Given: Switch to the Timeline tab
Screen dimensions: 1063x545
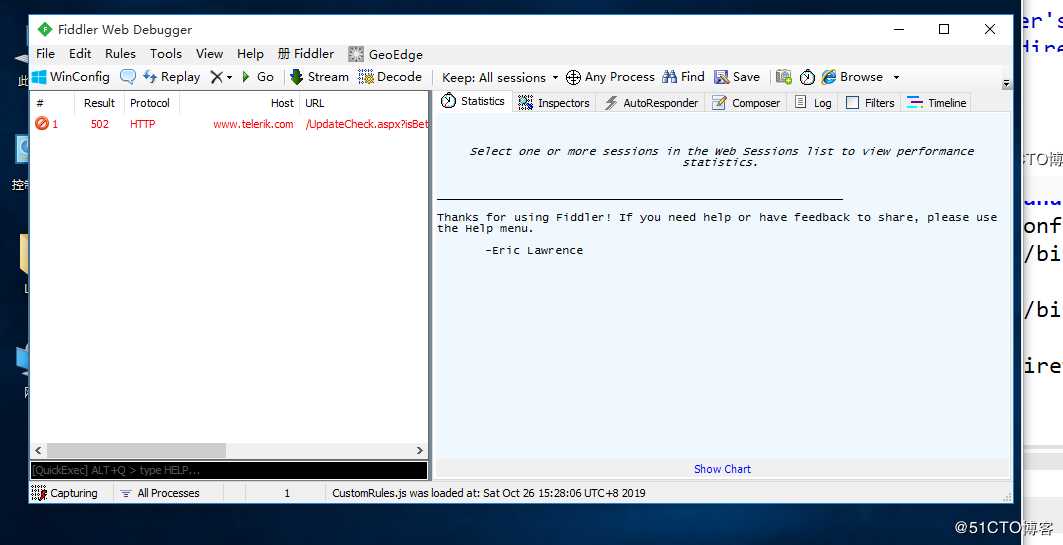Looking at the screenshot, I should (x=936, y=102).
